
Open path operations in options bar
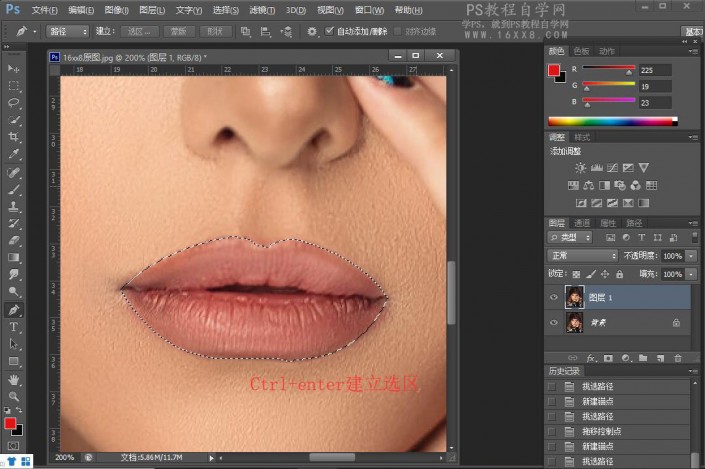[245, 31]
